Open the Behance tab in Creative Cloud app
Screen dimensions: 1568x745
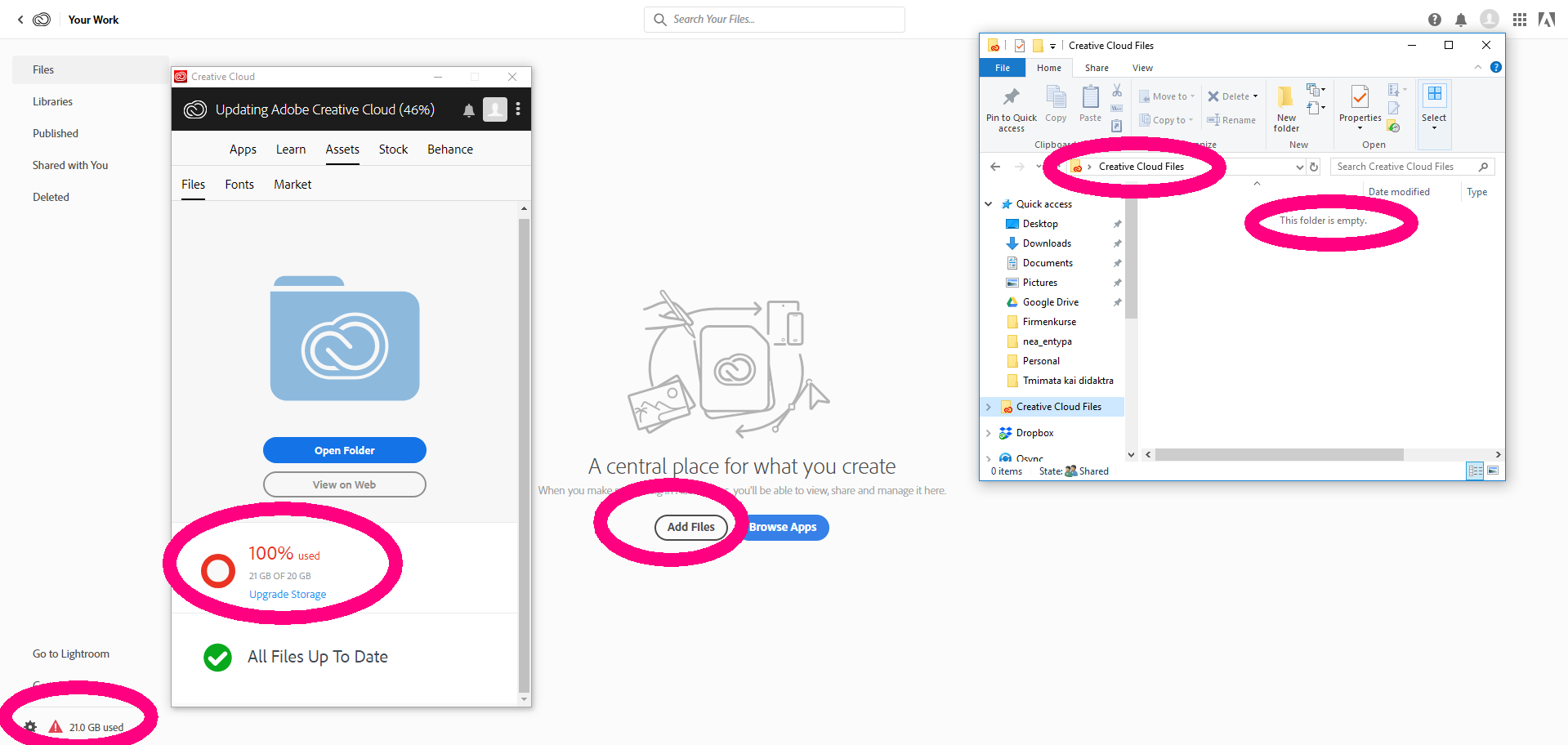(450, 149)
